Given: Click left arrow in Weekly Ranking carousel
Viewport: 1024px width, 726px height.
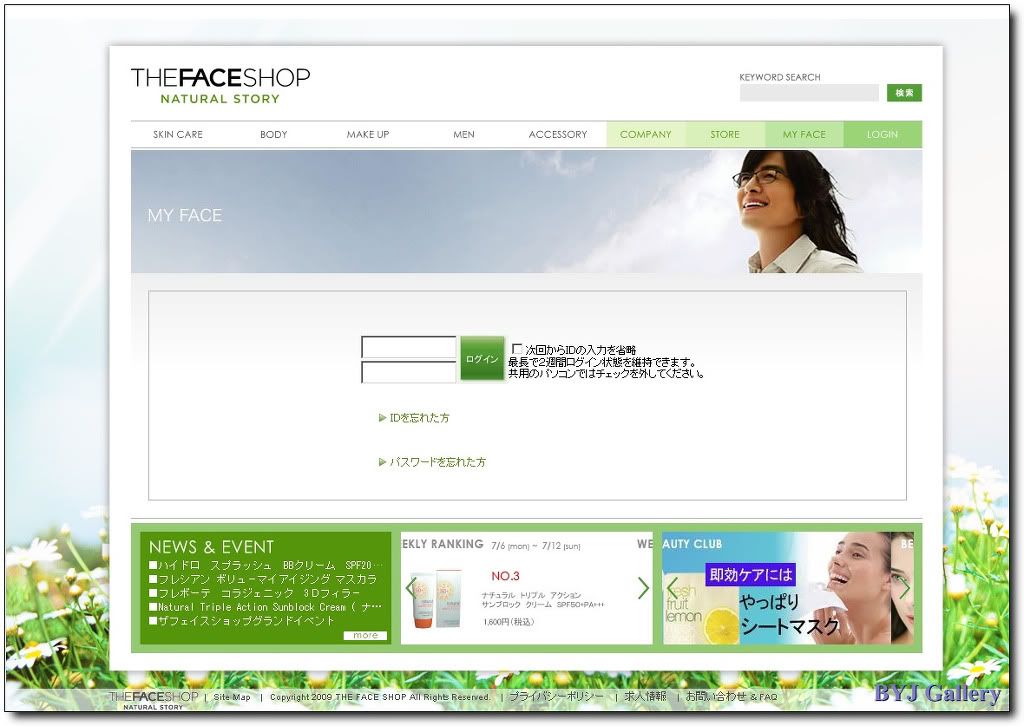Looking at the screenshot, I should coord(411,588).
